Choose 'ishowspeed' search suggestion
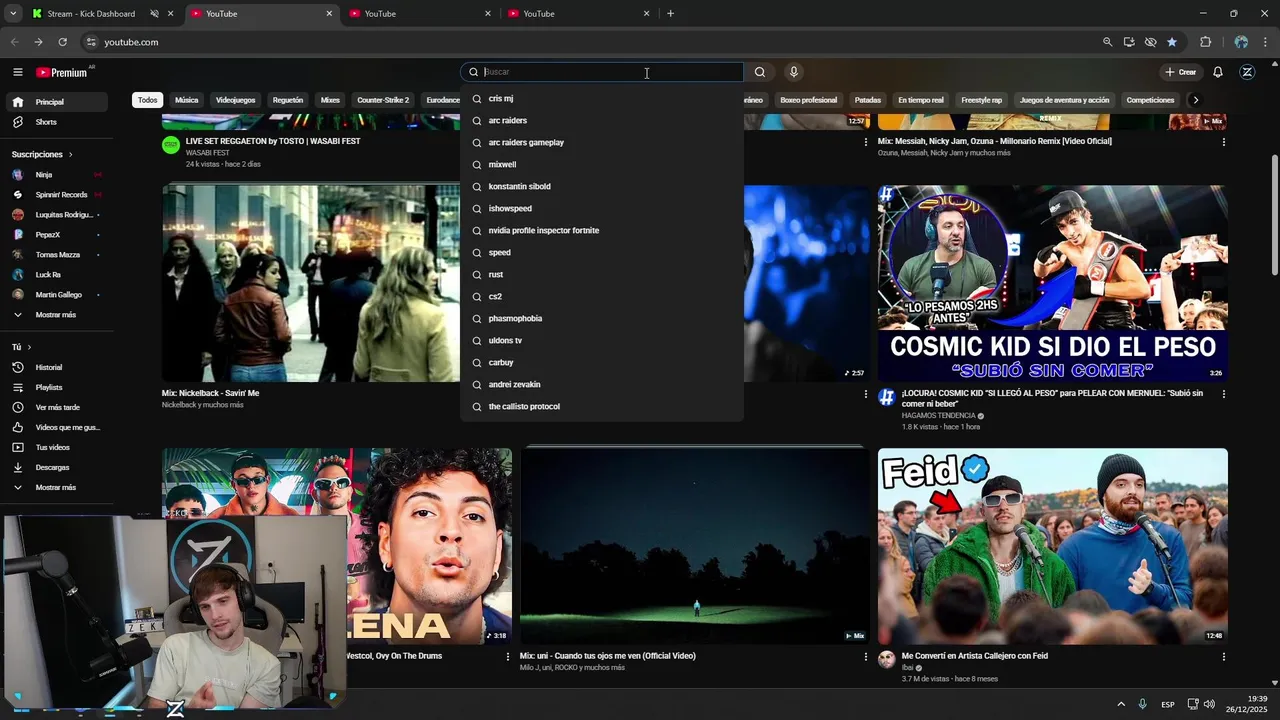 coord(602,209)
